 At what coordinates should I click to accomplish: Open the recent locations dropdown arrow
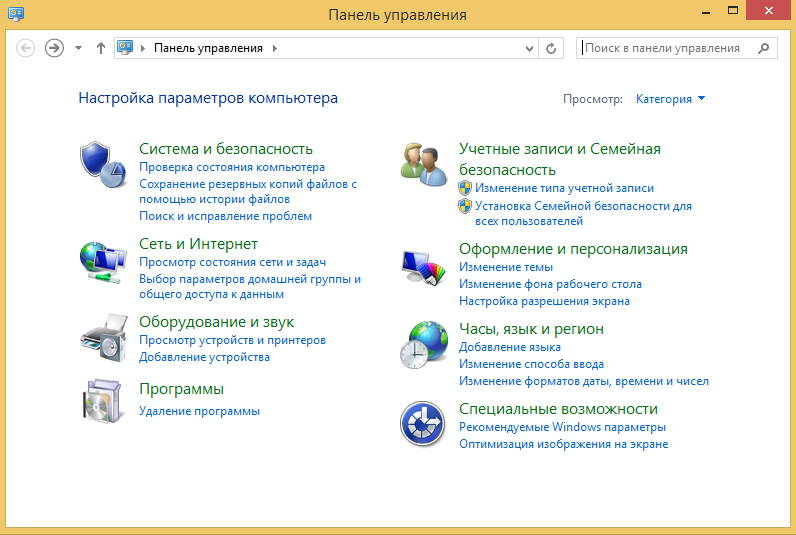pos(78,48)
